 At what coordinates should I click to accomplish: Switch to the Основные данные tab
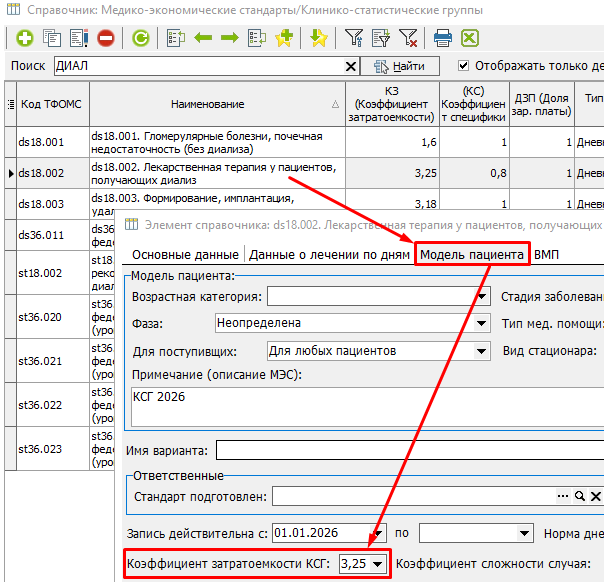tap(185, 255)
